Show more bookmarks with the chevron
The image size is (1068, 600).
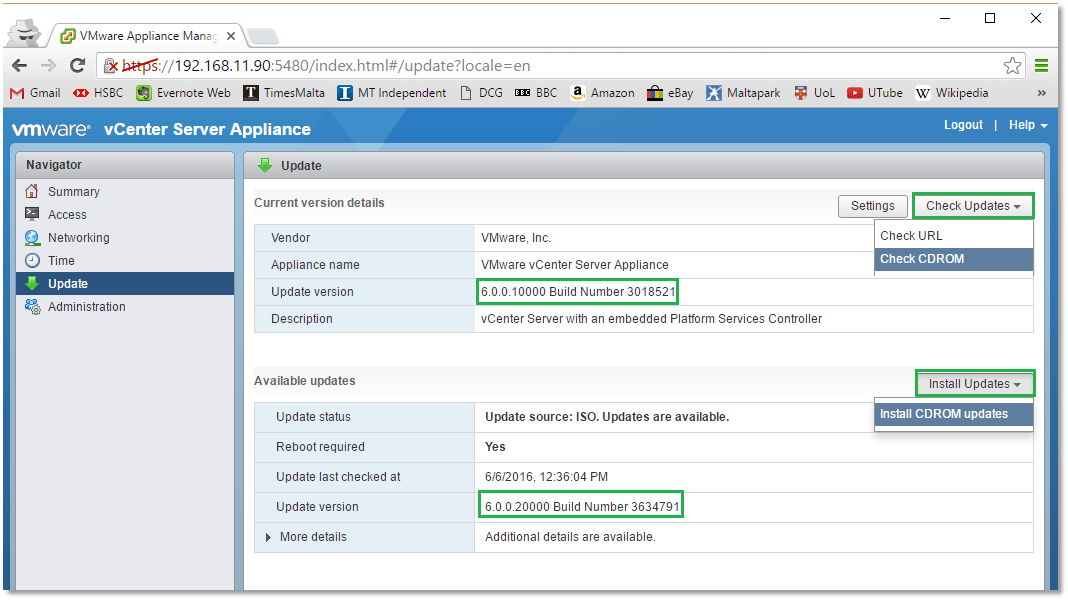1041,93
